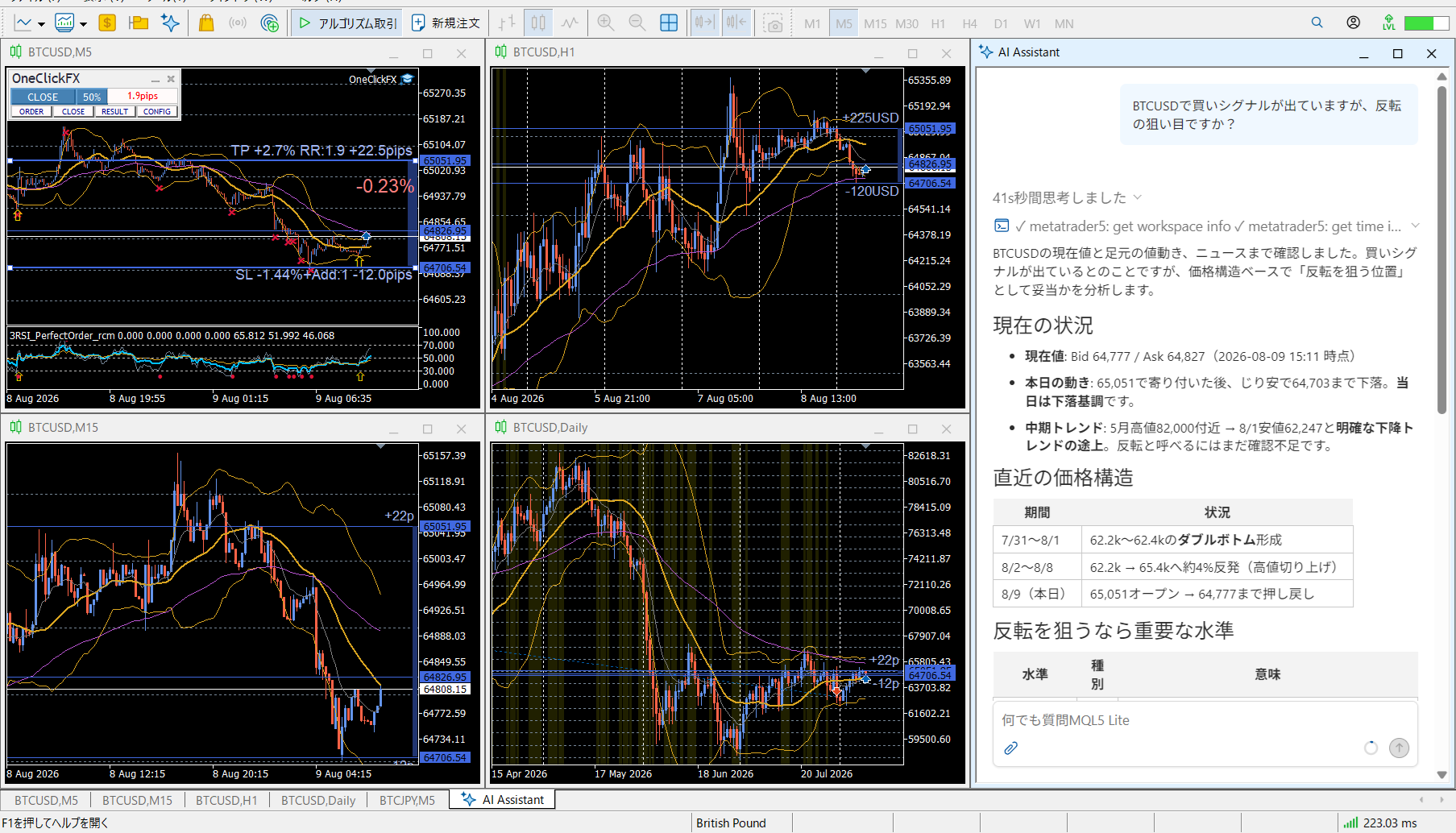Zoom out on the chart

coord(637,23)
